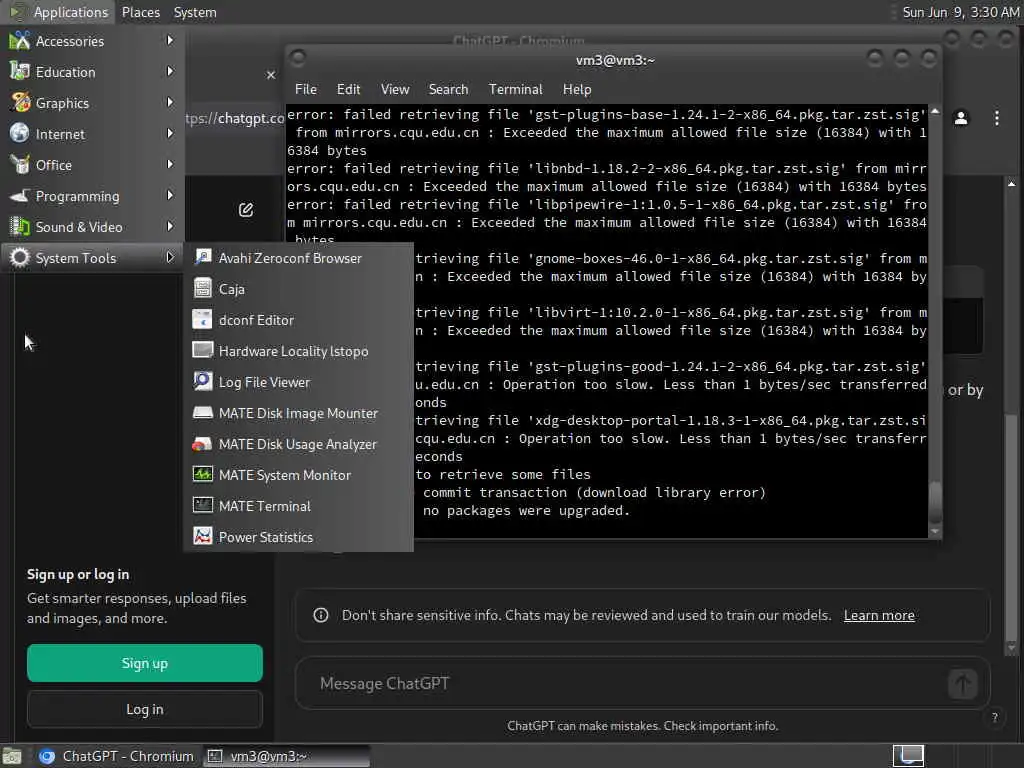The image size is (1024, 768).
Task: Launch MATE System Monitor icon
Action: click(203, 475)
